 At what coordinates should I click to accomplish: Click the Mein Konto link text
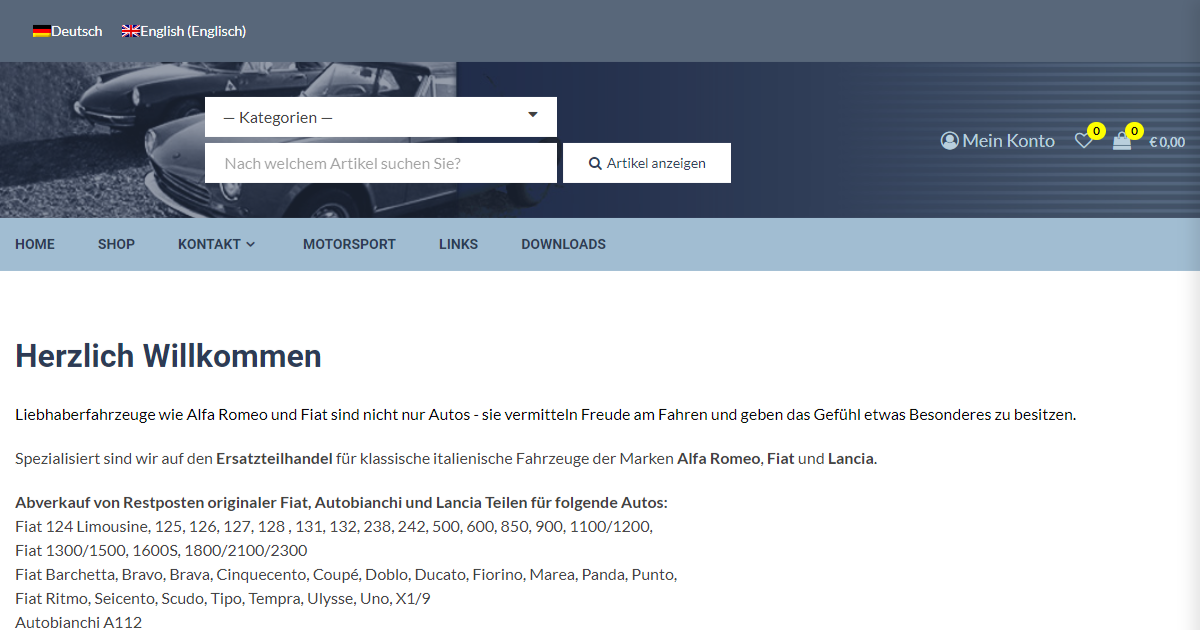point(1008,141)
